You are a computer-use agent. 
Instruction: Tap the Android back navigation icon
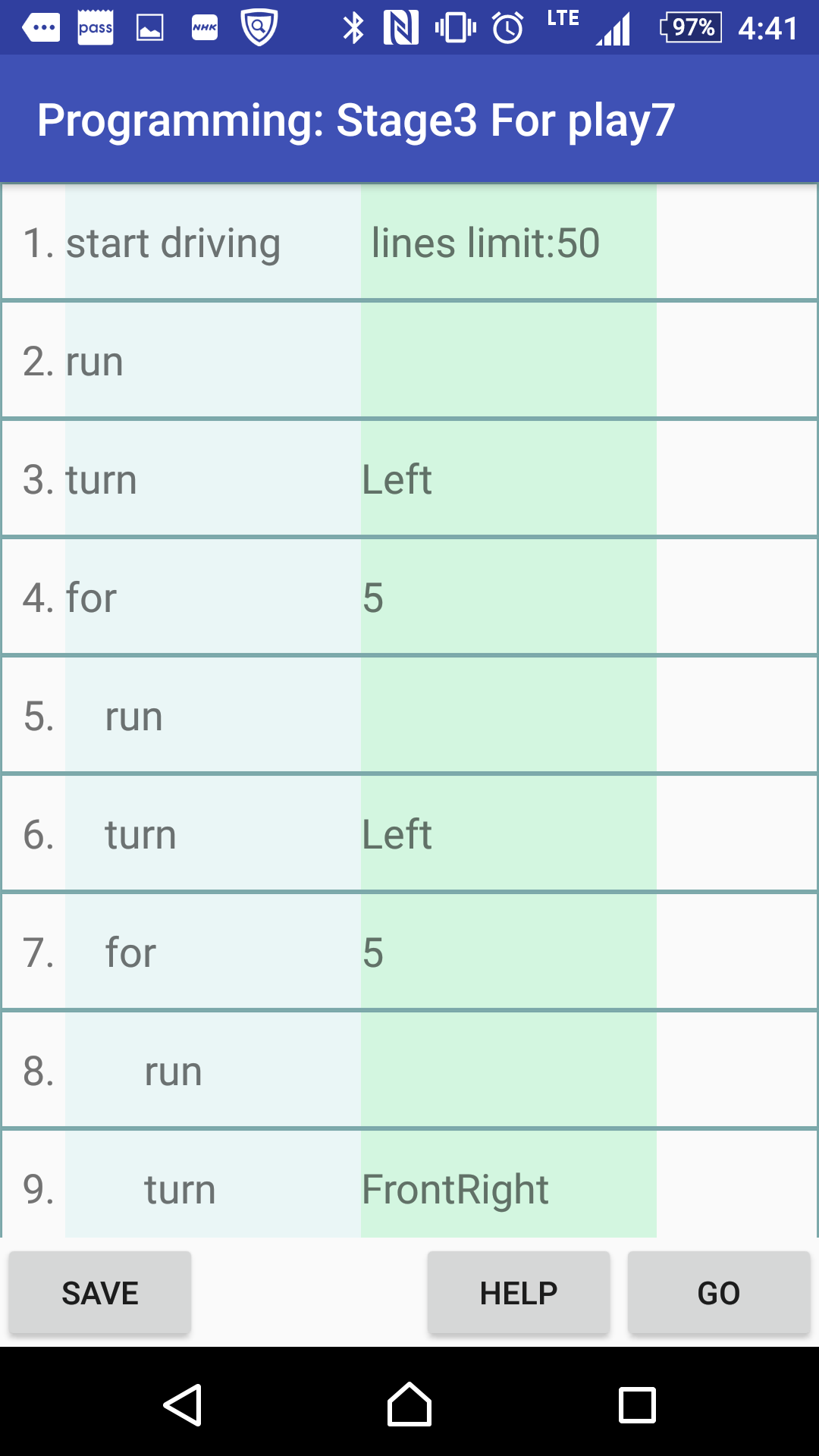click(x=183, y=1405)
